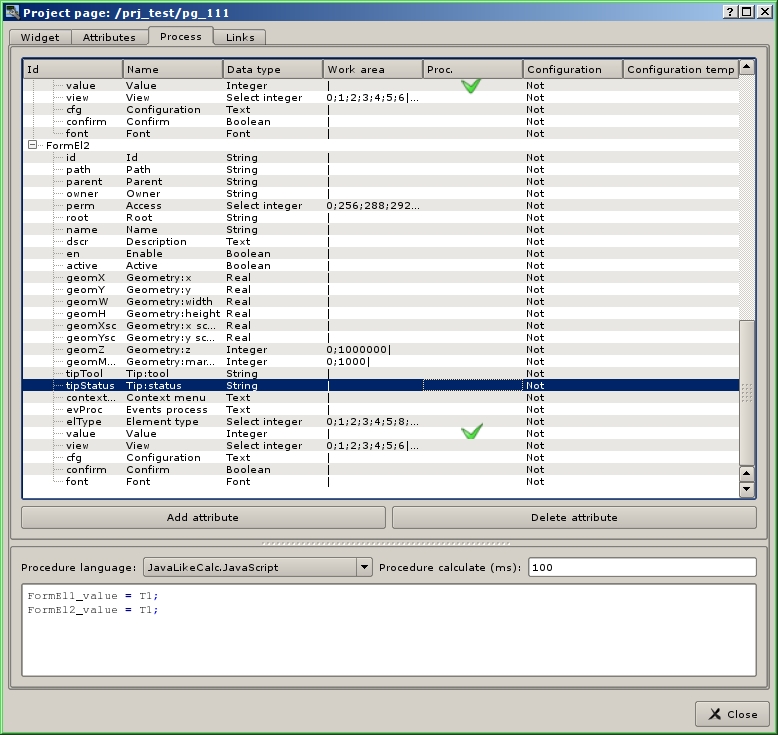Click the scroll-up arrow at top of table scrollbar

pos(746,69)
